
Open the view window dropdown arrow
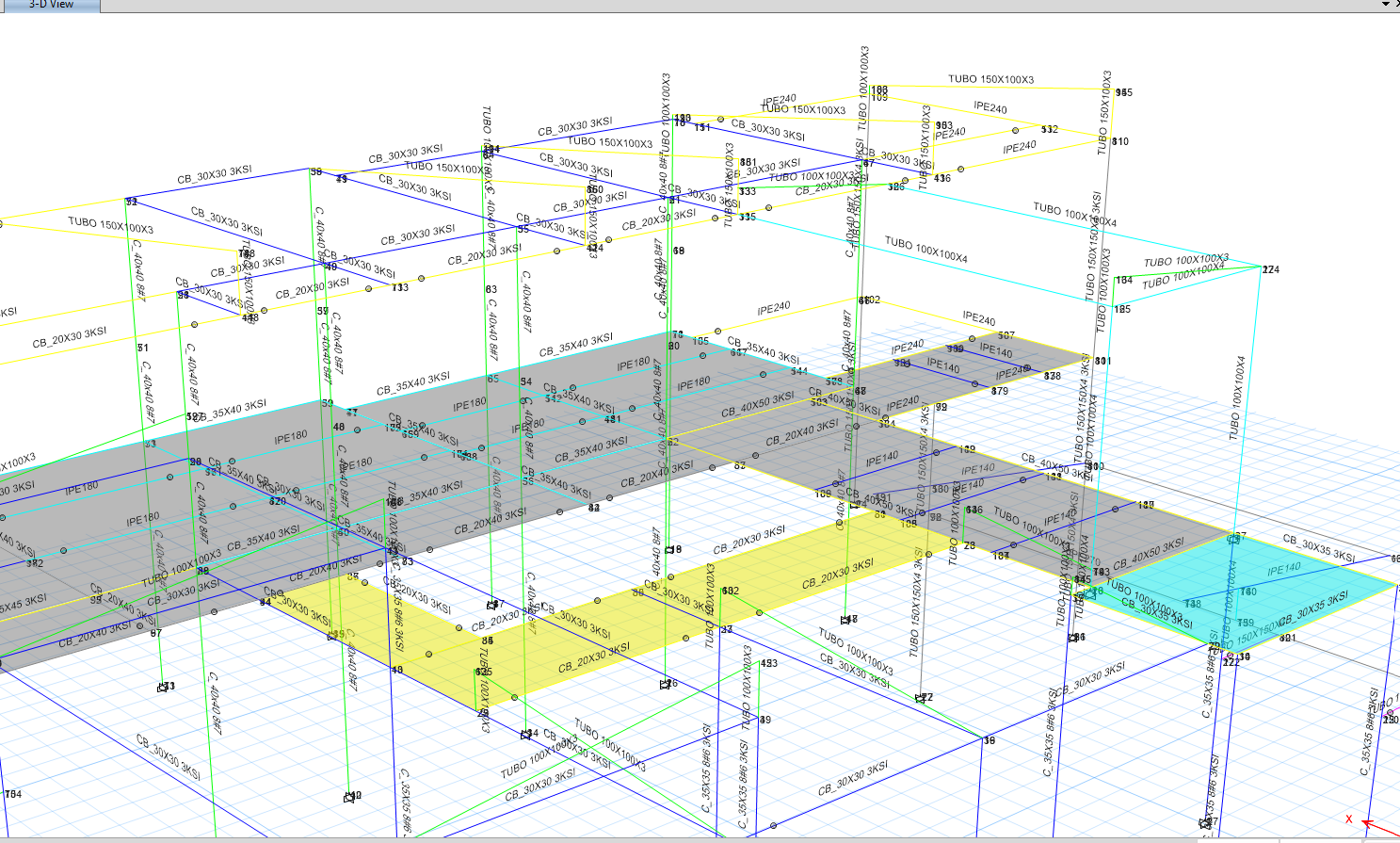pos(1385,4)
